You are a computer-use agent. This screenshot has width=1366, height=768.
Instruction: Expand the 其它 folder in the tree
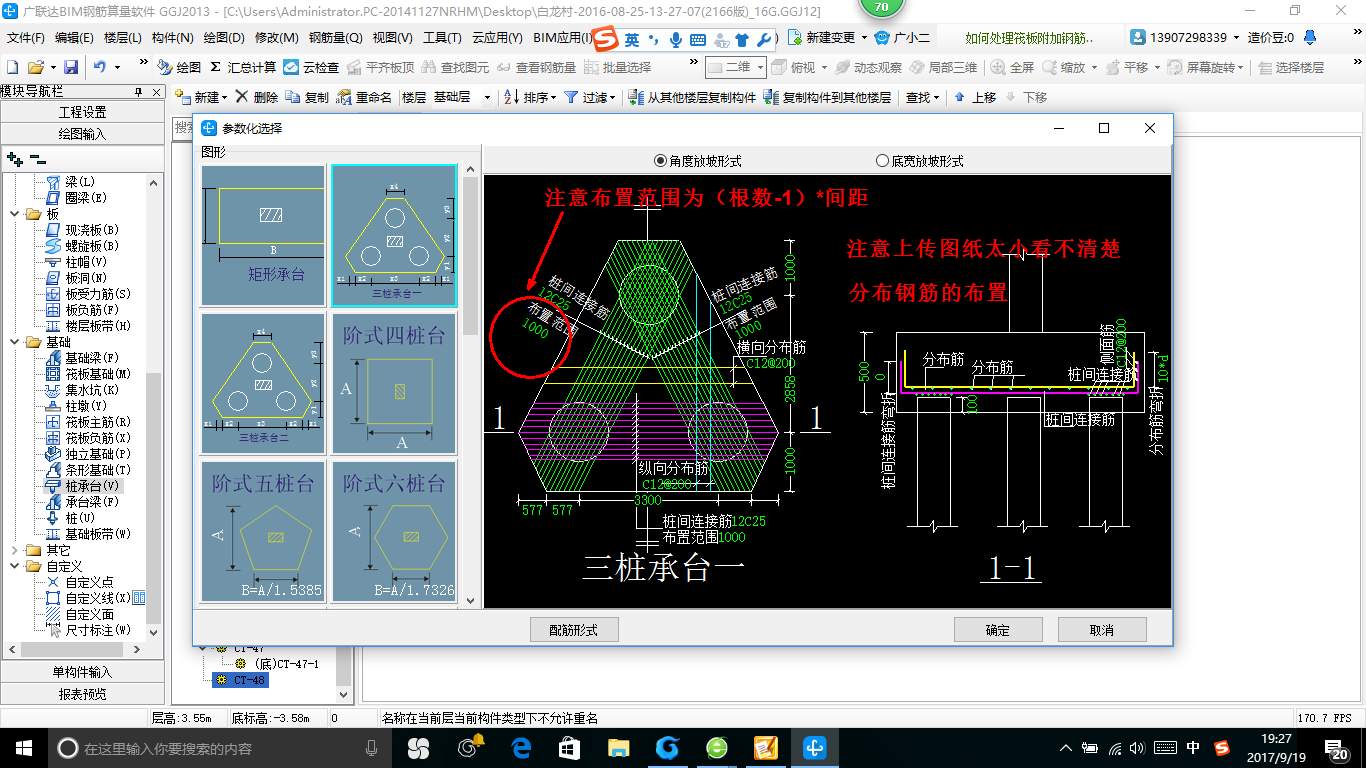[x=15, y=550]
